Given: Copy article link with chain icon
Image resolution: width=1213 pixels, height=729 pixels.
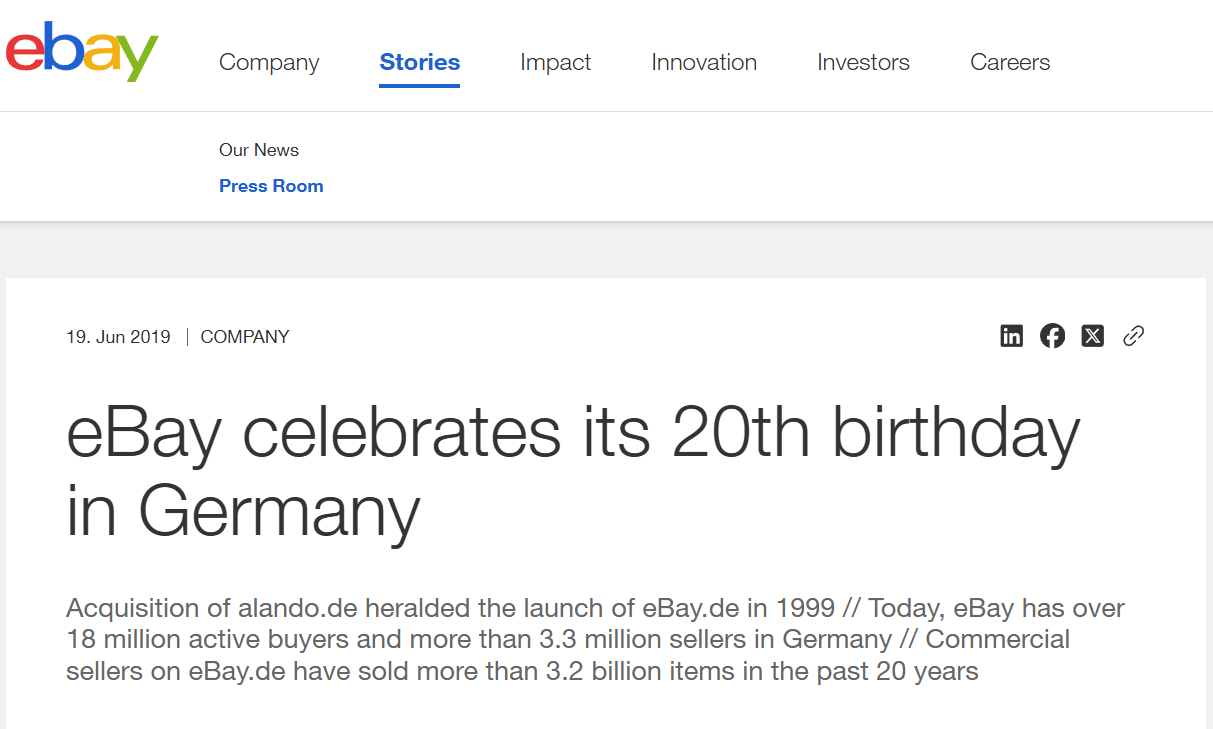Looking at the screenshot, I should (1133, 336).
